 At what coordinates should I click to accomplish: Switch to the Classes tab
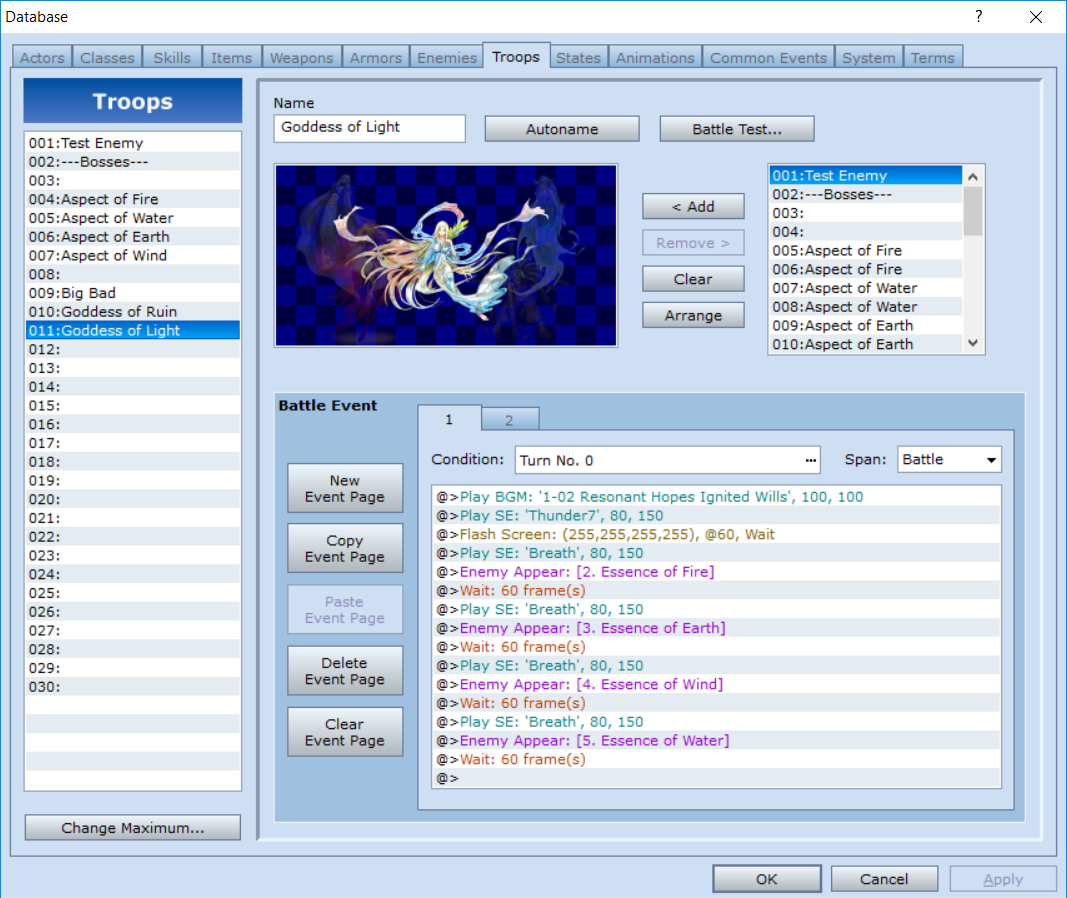[107, 58]
